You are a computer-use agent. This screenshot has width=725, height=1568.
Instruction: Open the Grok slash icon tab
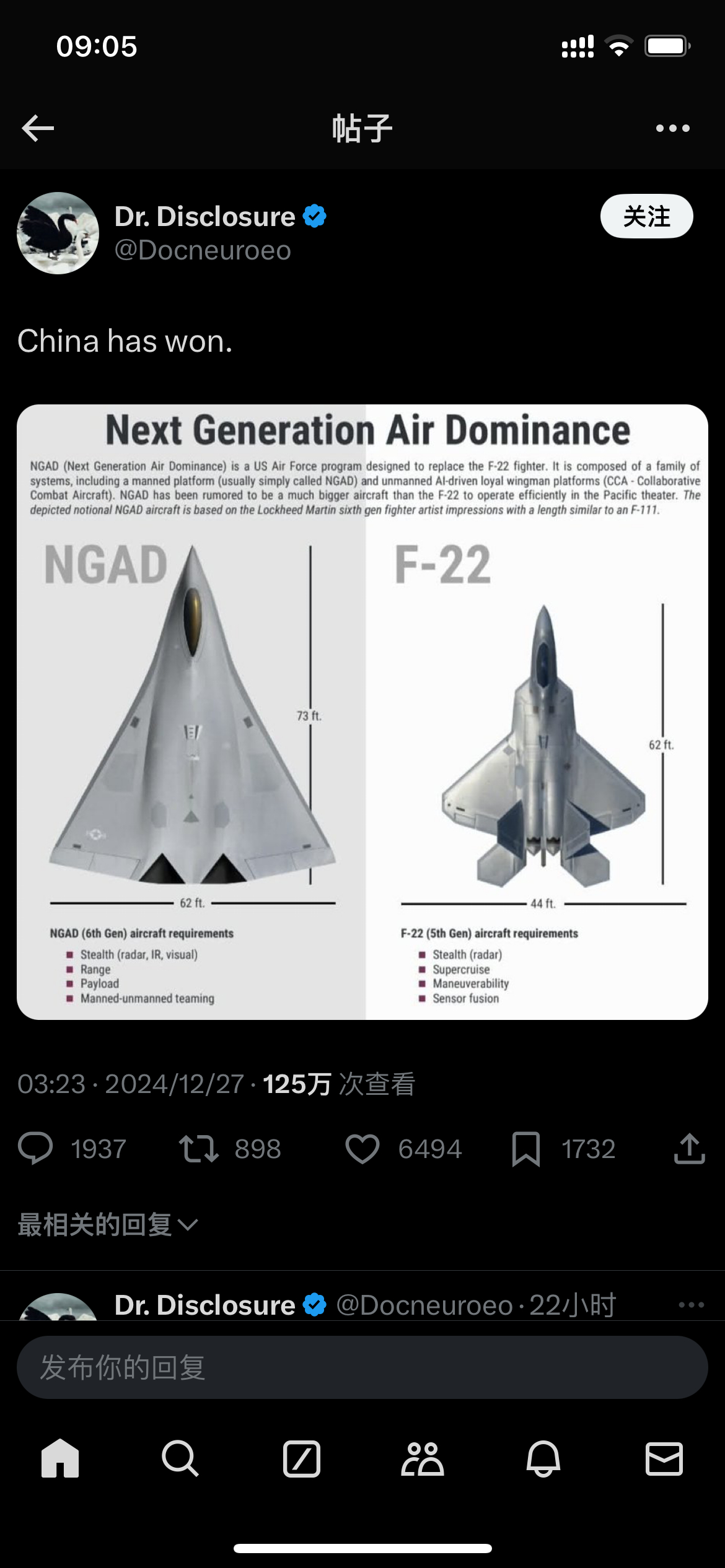301,1459
